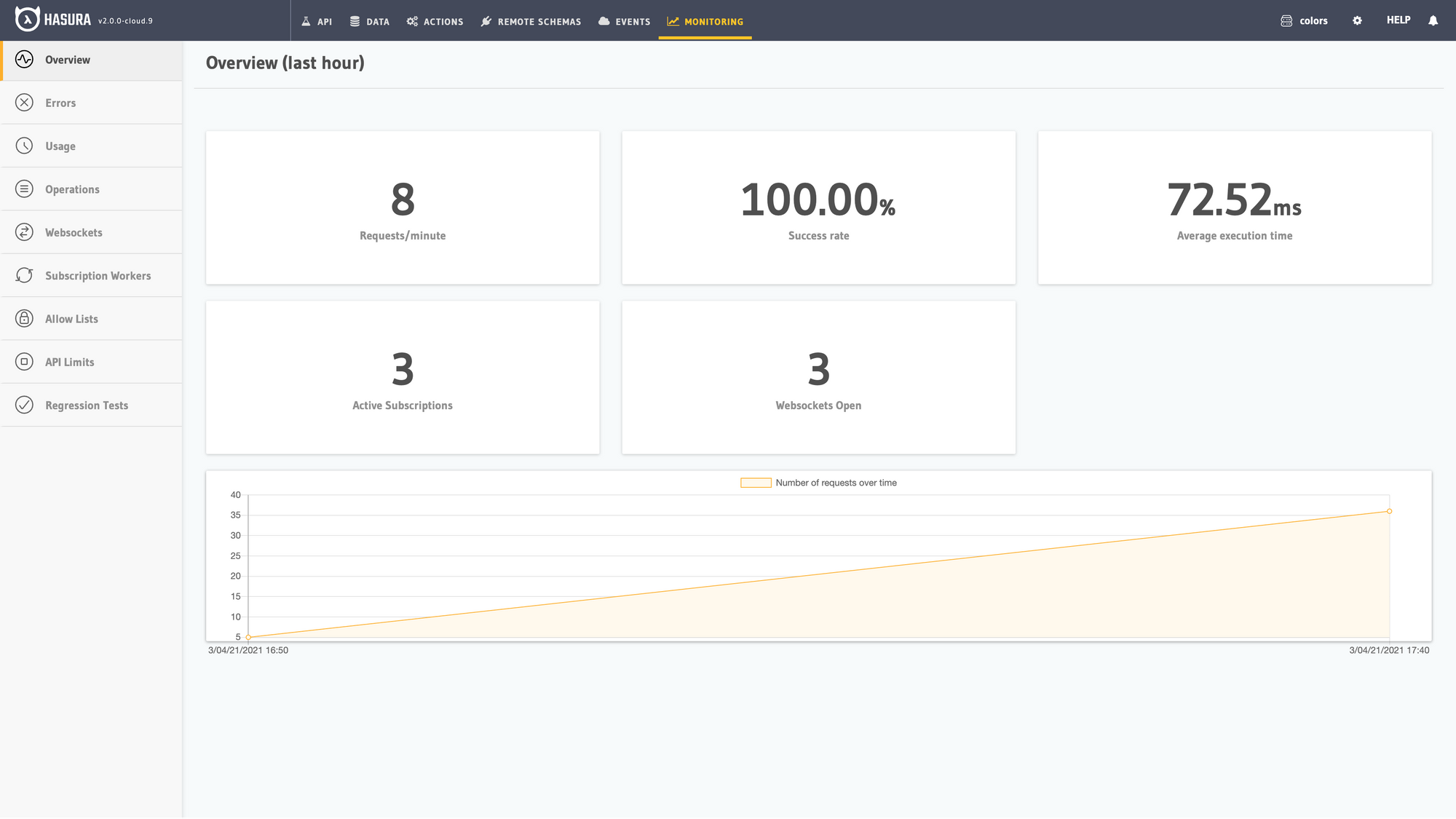
Task: Click the Requests/minute label
Action: click(403, 236)
